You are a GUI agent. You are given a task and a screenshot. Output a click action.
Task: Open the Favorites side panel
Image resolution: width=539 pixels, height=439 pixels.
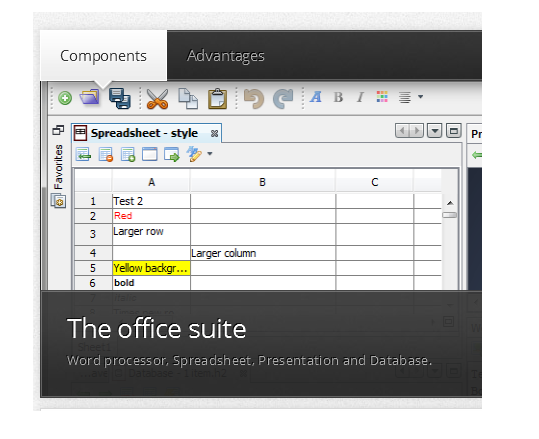[x=58, y=167]
